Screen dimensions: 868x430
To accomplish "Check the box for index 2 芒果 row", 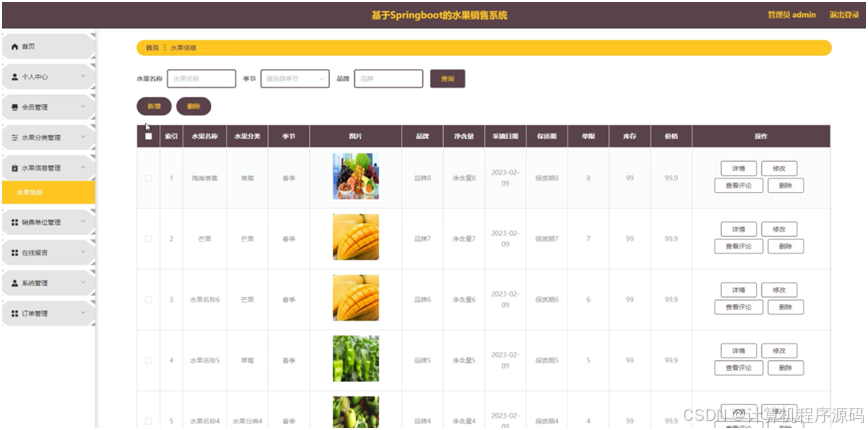I will click(x=148, y=239).
